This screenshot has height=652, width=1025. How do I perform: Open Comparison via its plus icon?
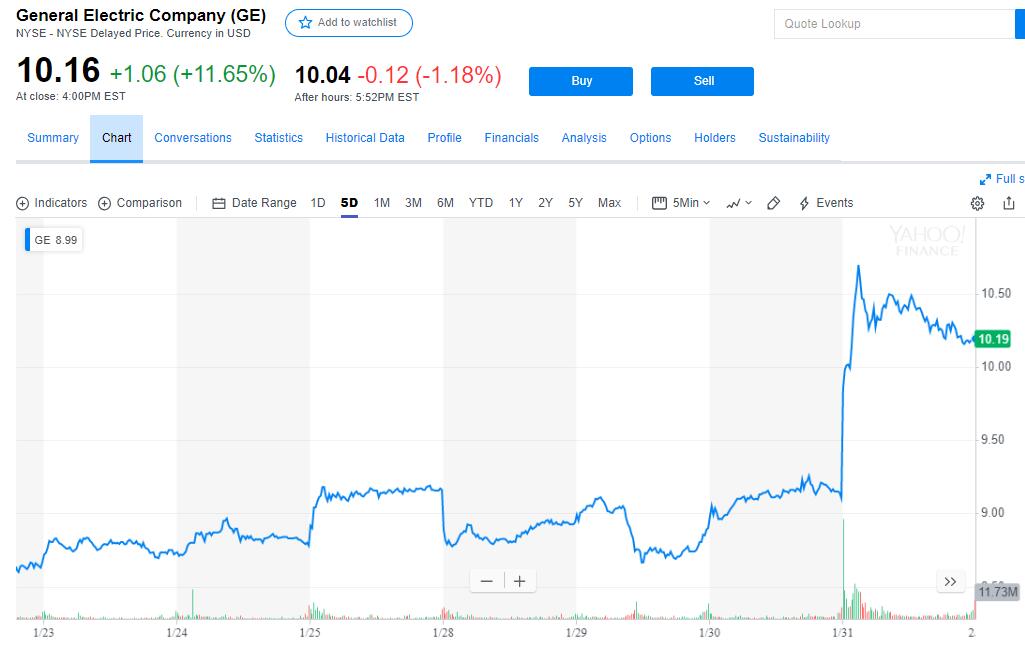coord(105,203)
